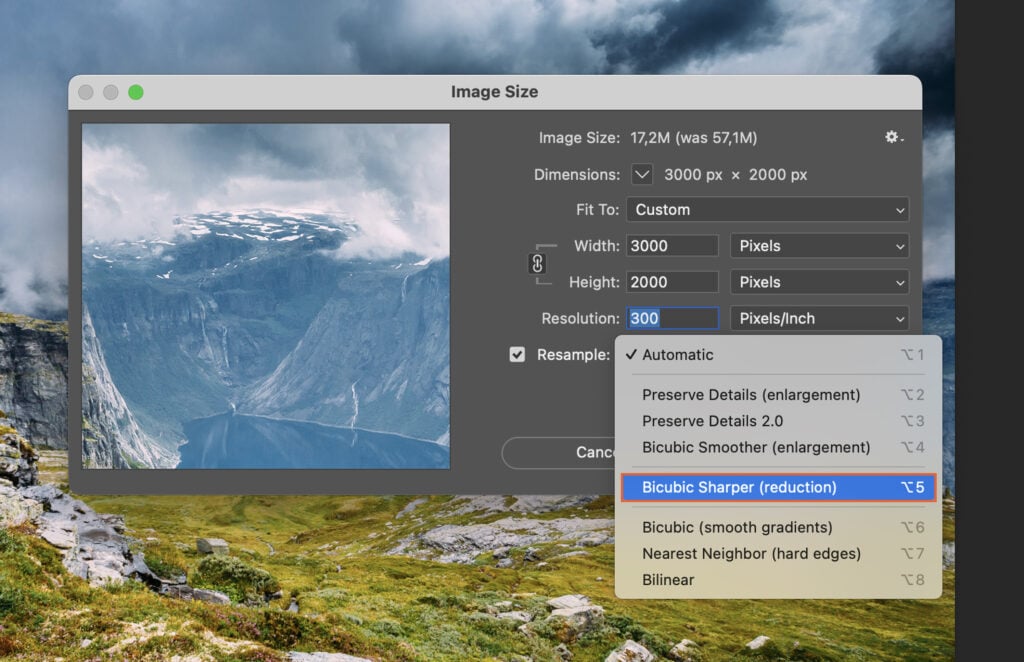1024x662 pixels.
Task: Change Resolution units via Pixels/Inch dropdown
Action: click(819, 318)
